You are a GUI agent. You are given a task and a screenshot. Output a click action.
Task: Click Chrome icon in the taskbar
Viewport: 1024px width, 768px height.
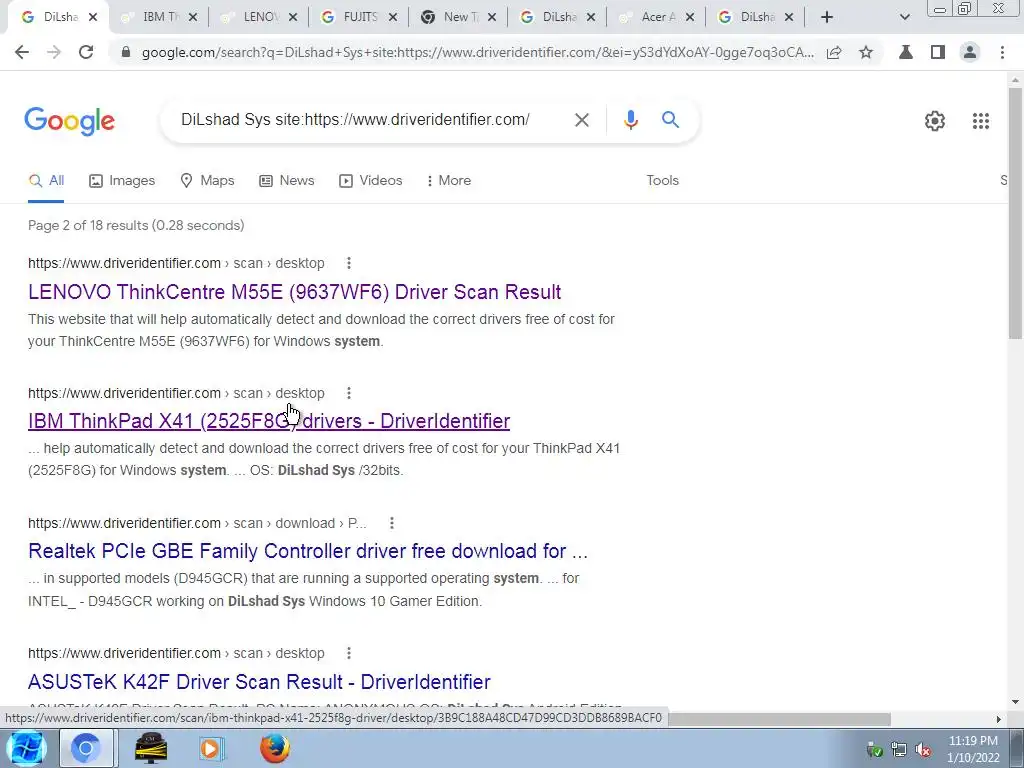point(86,748)
